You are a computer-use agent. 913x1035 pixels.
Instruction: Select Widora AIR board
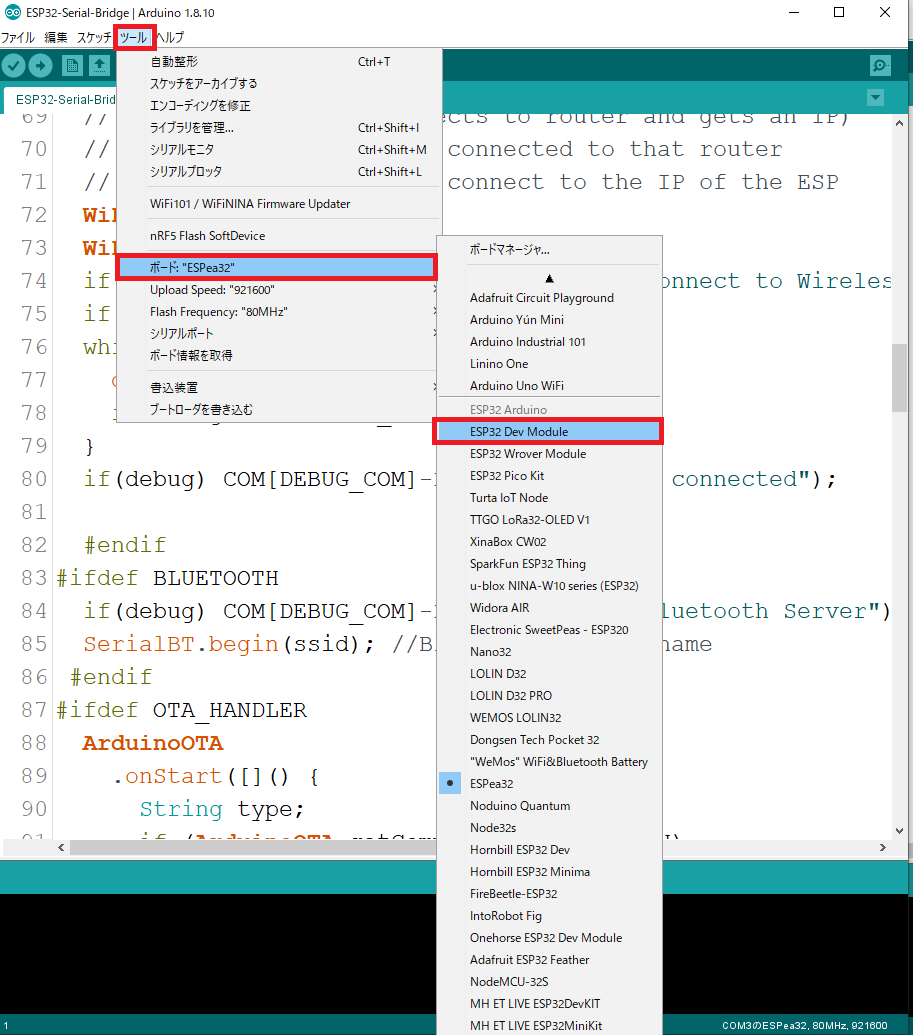549,607
